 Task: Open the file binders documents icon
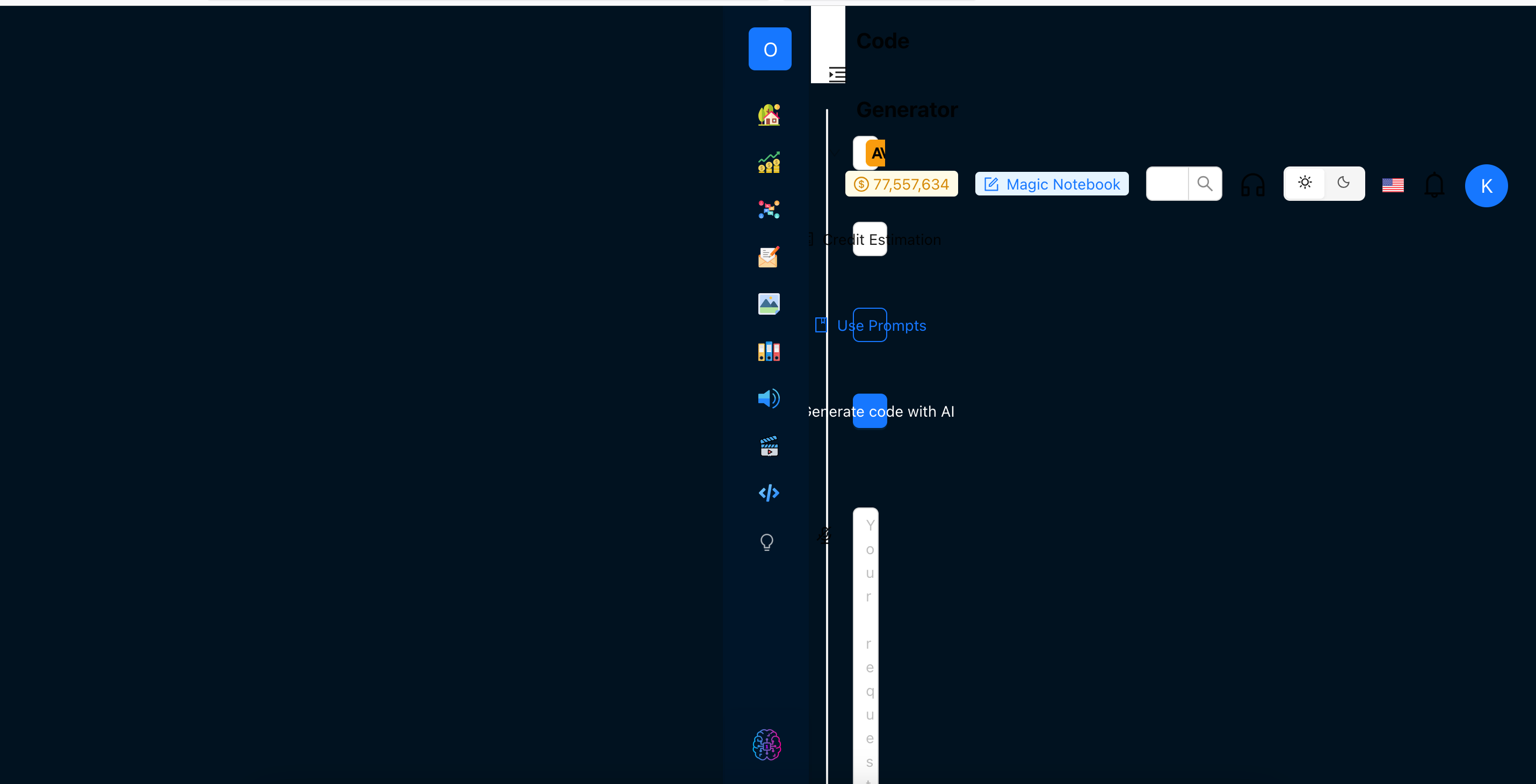click(x=769, y=351)
